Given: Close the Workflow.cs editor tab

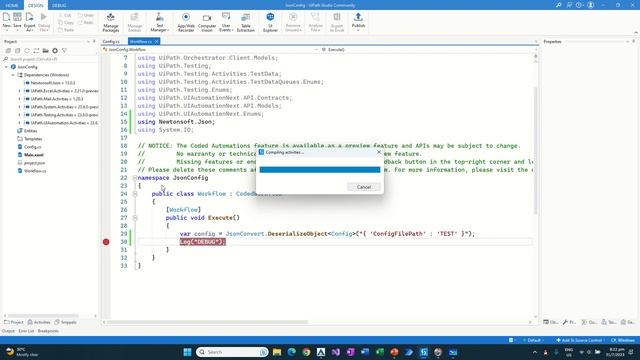Looking at the screenshot, I should 156,42.
